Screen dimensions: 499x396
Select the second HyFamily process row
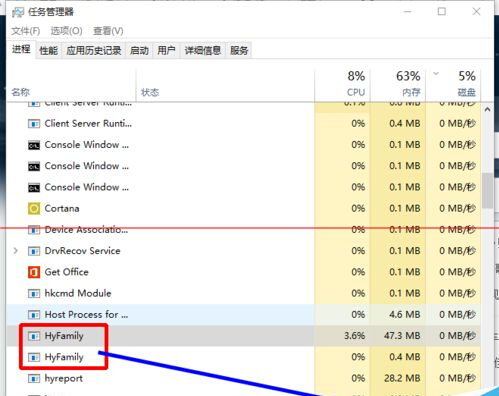click(243, 357)
